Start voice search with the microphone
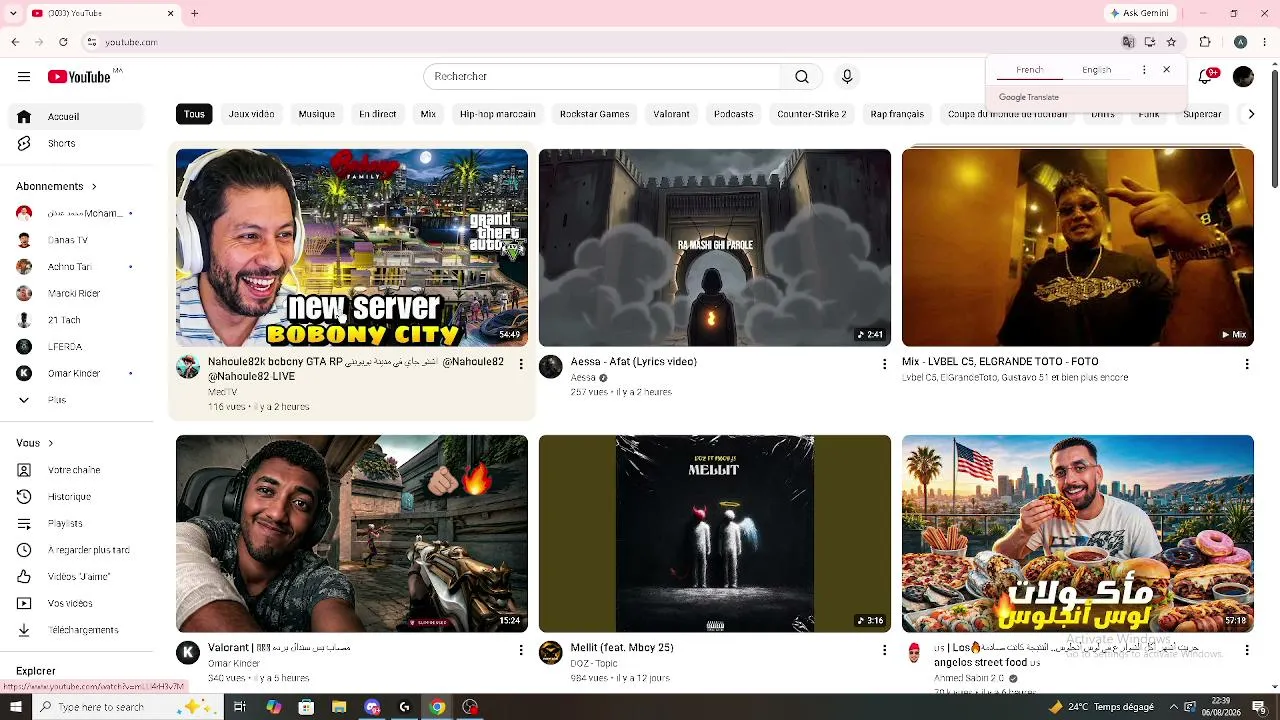Screen dimensions: 1280x720 click(x=847, y=77)
